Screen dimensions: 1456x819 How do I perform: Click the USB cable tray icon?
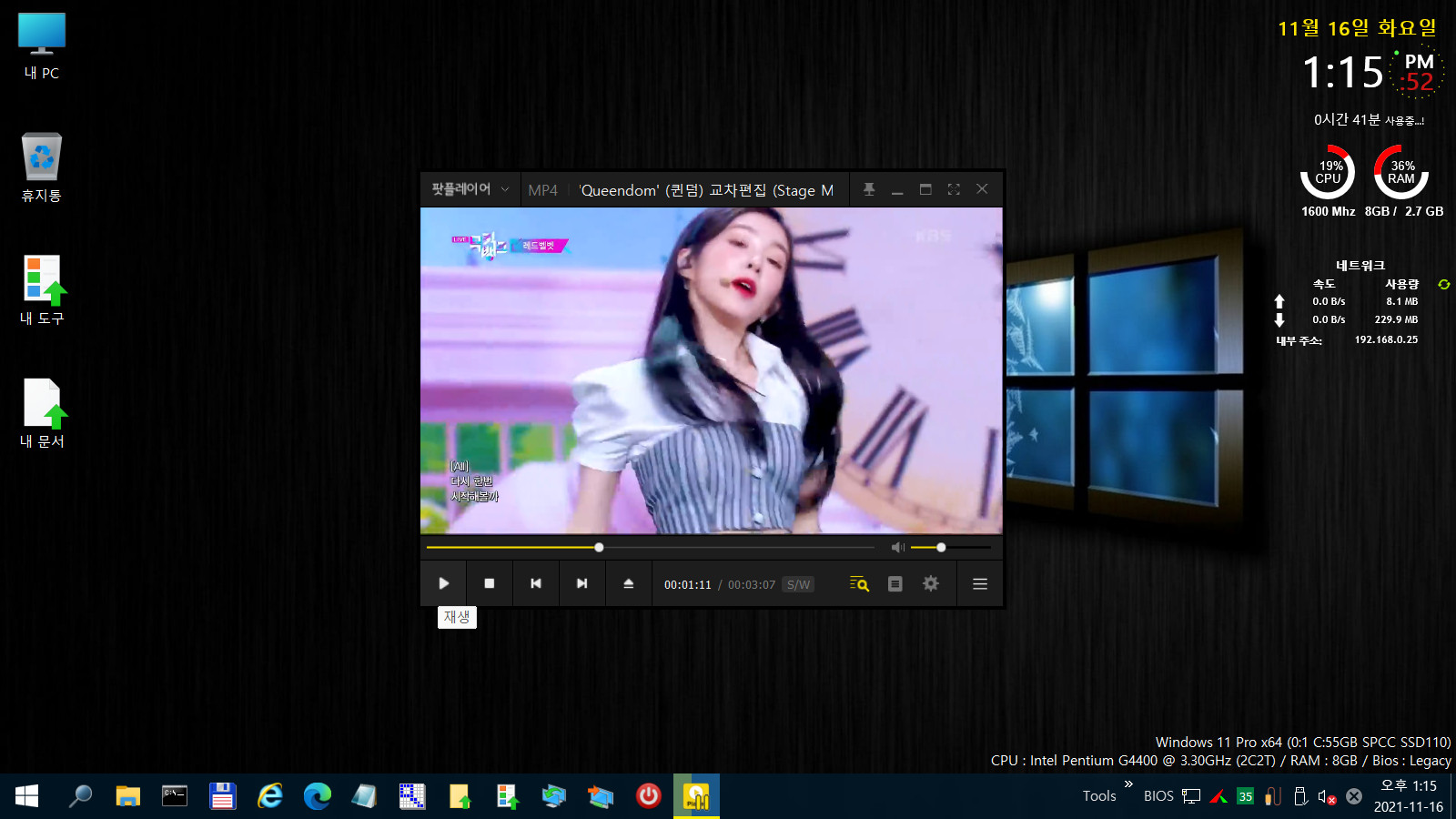point(1273,796)
